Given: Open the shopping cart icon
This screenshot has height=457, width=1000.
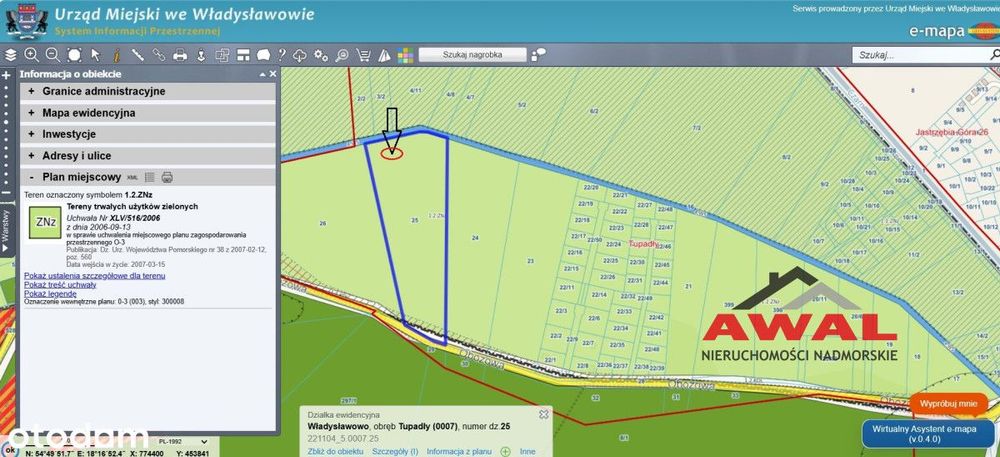Looking at the screenshot, I should 364,55.
